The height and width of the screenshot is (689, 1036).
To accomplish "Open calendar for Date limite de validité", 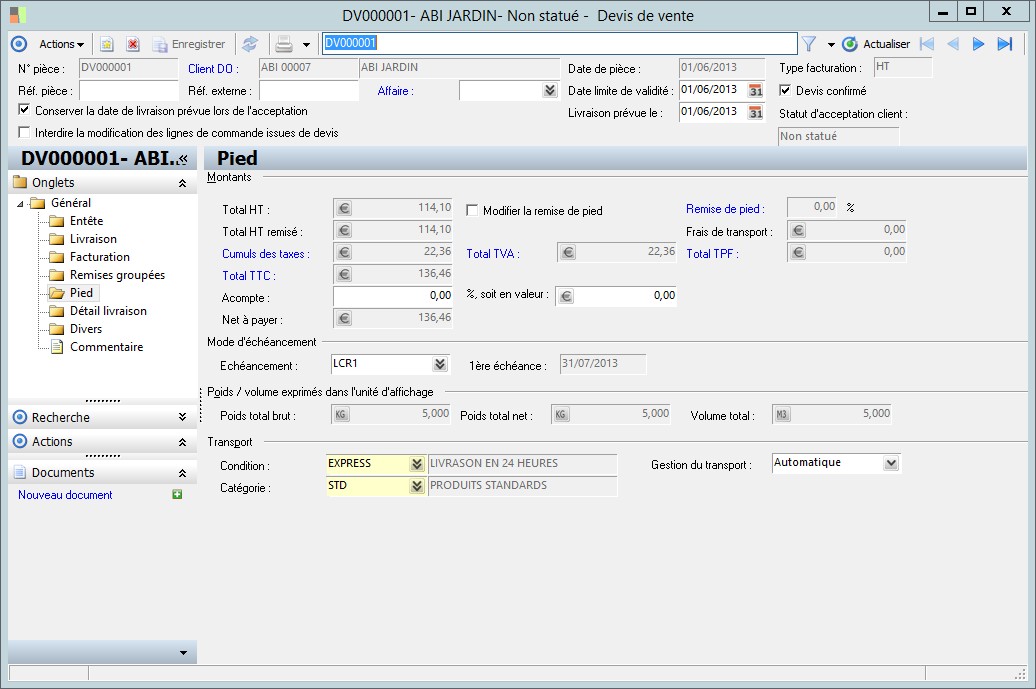I will coord(756,90).
